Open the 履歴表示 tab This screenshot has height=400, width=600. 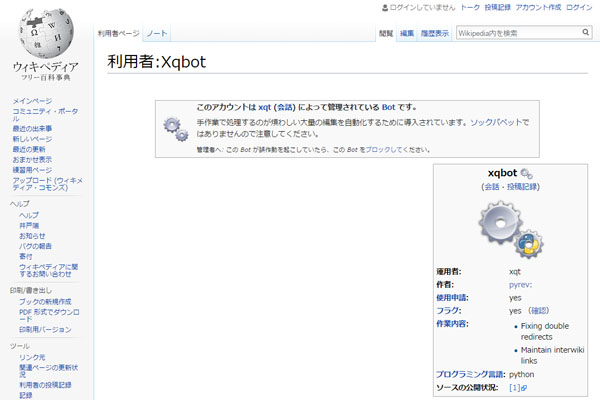coord(434,34)
